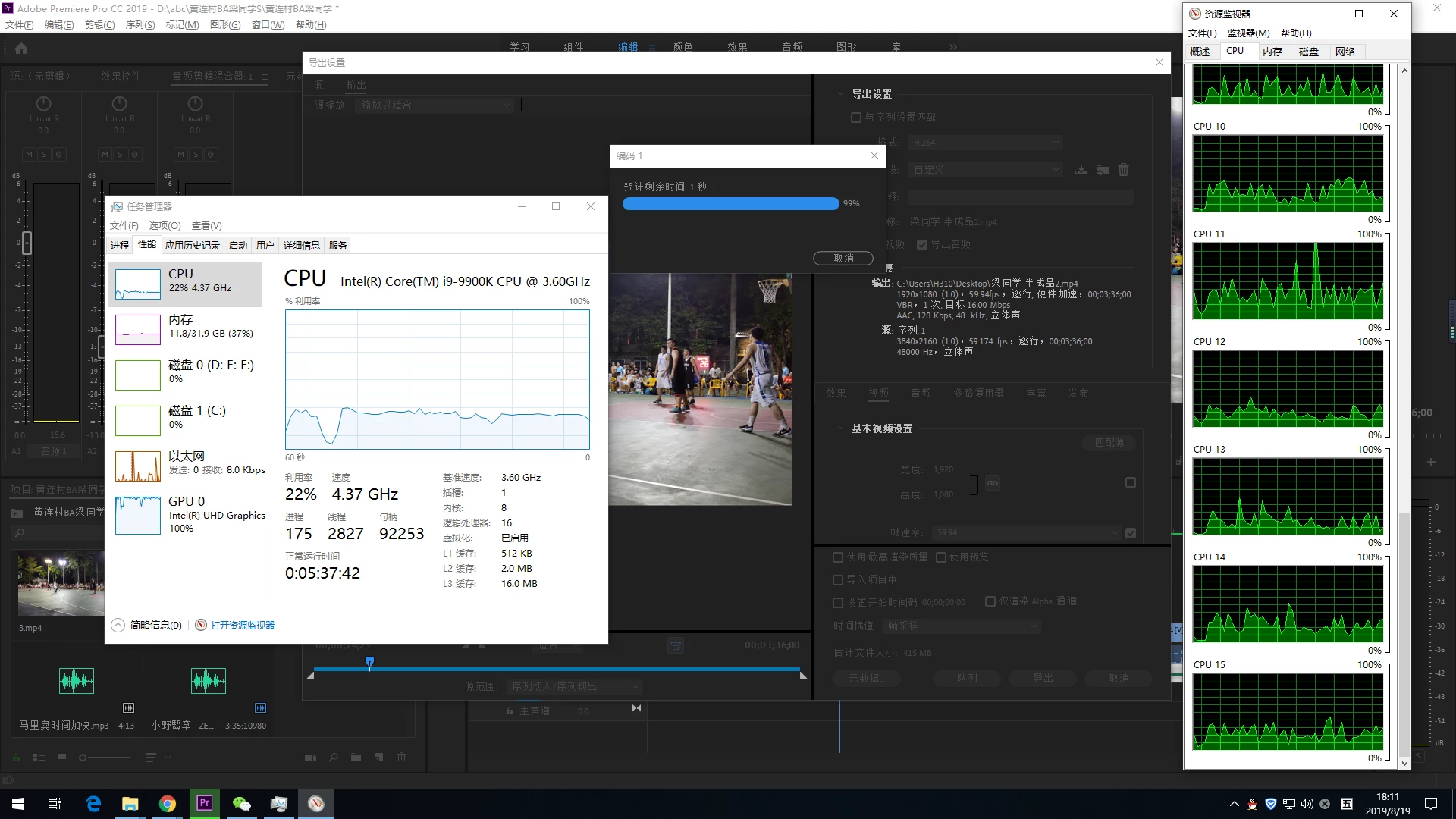Click the Premiere Pro home icon
The image size is (1456, 819).
(21, 49)
